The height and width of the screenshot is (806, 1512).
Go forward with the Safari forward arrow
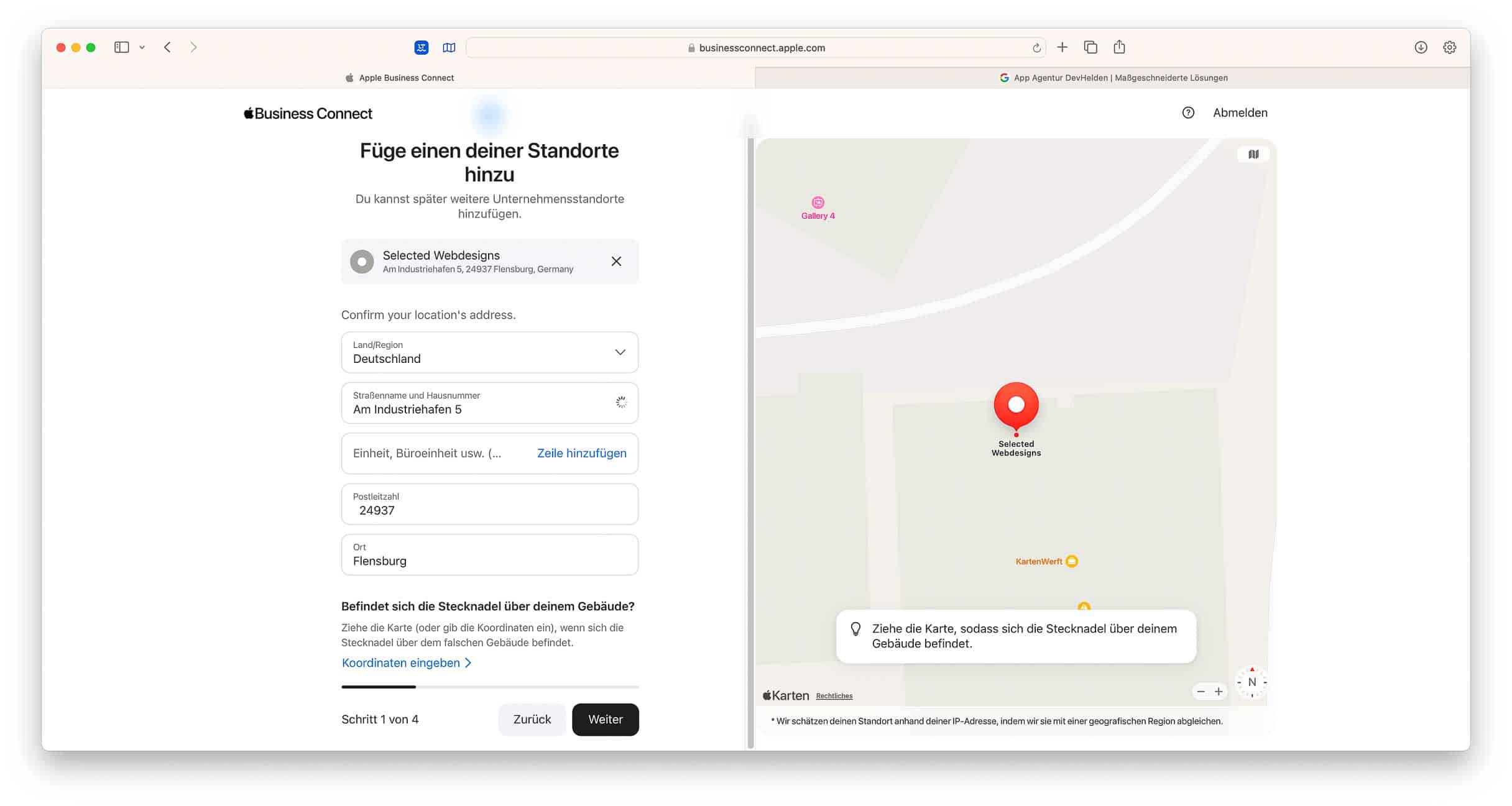pyautogui.click(x=193, y=47)
